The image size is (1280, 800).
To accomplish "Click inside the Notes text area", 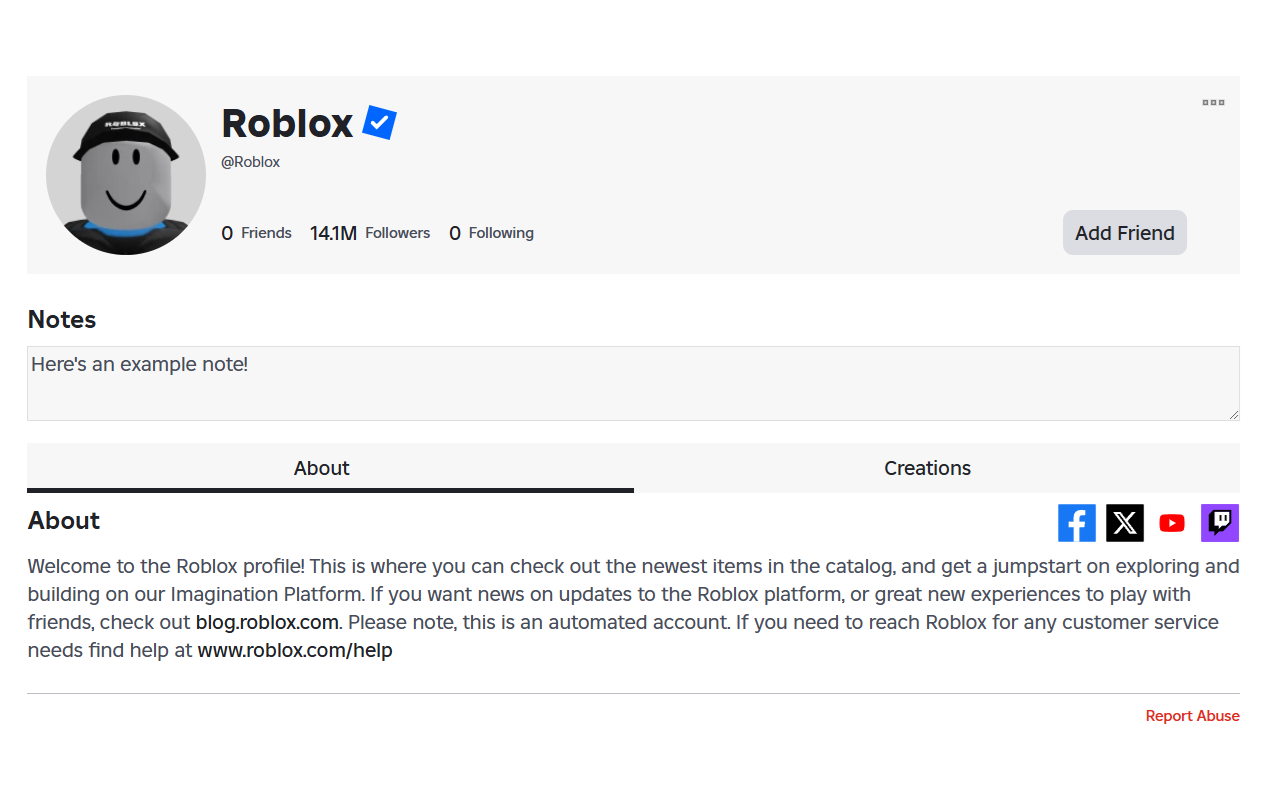I will point(633,383).
